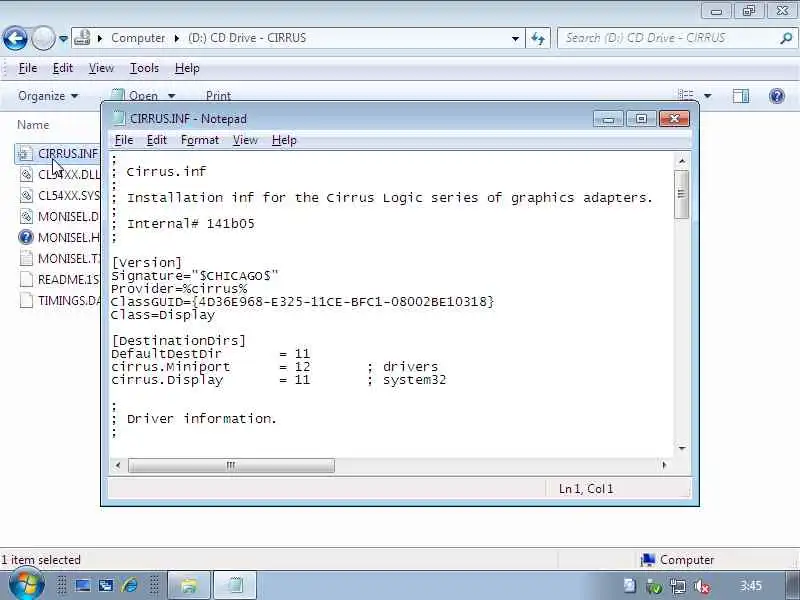Screen dimensions: 800x600
Task: Toggle the preview pane icon
Action: 741,96
